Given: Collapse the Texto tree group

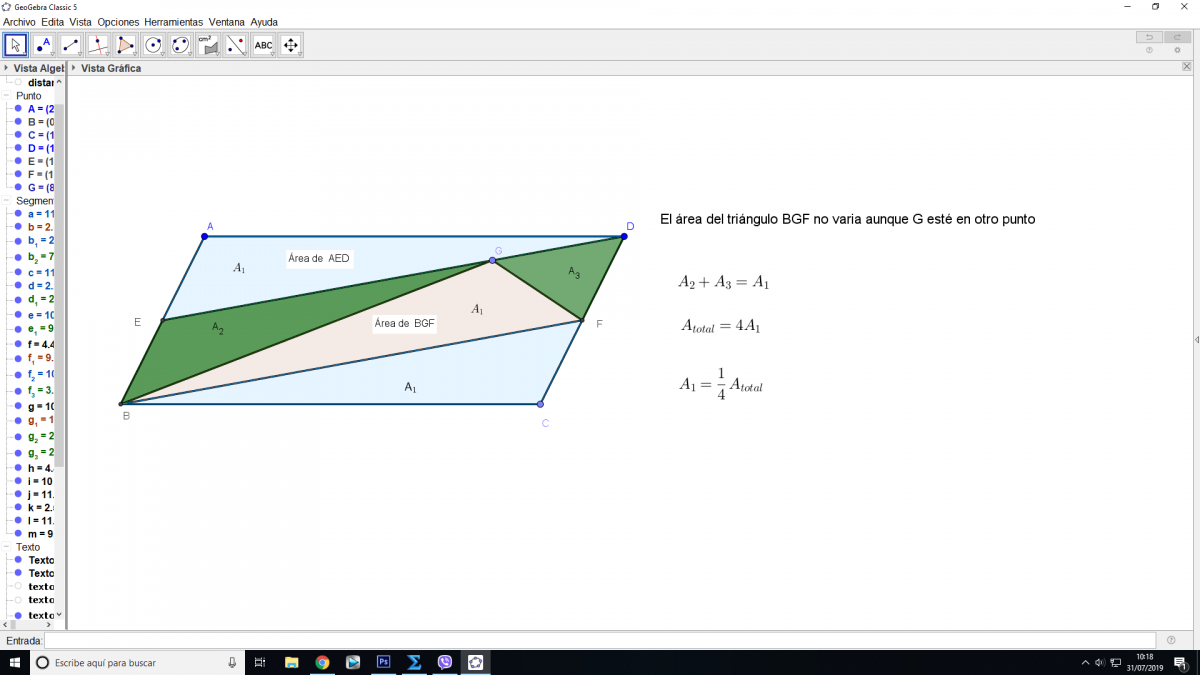Looking at the screenshot, I should (x=7, y=547).
